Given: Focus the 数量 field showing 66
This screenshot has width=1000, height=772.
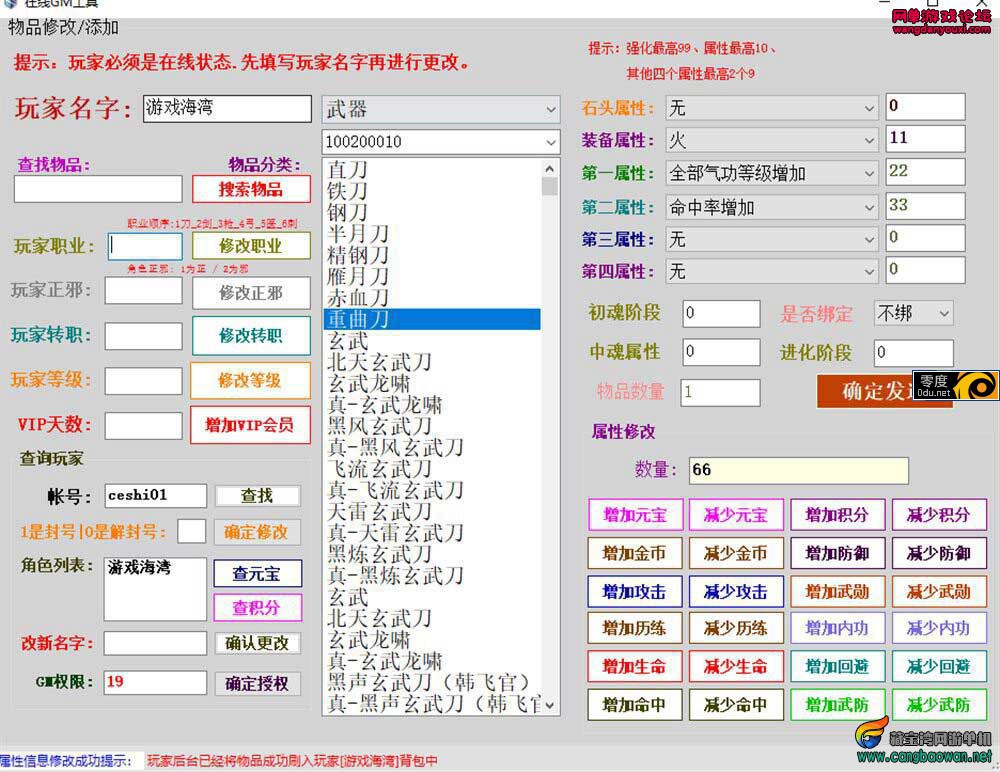Looking at the screenshot, I should click(798, 470).
